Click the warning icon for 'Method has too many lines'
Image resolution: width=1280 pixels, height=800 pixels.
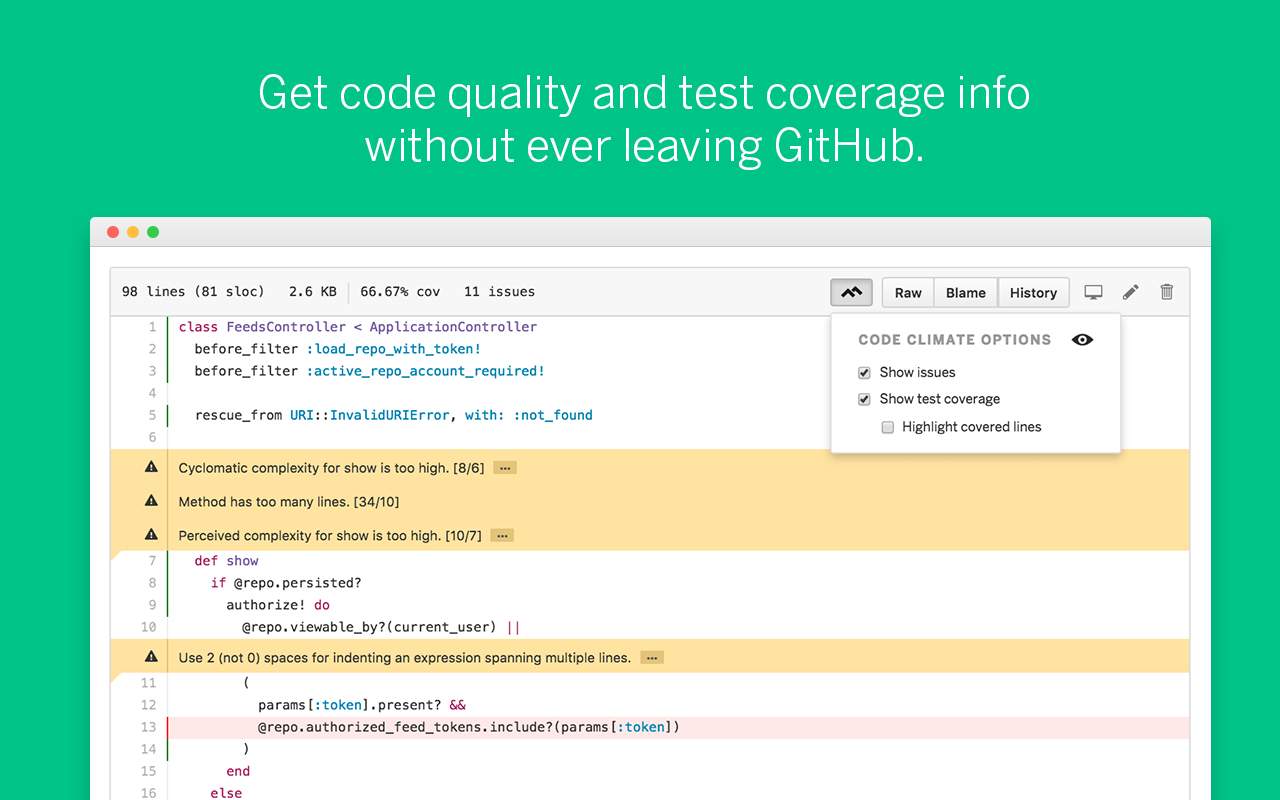coord(150,500)
